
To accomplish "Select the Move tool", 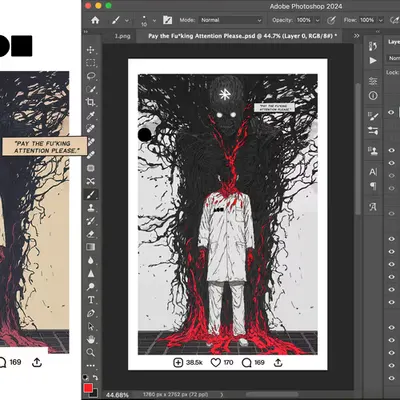I will [90, 50].
